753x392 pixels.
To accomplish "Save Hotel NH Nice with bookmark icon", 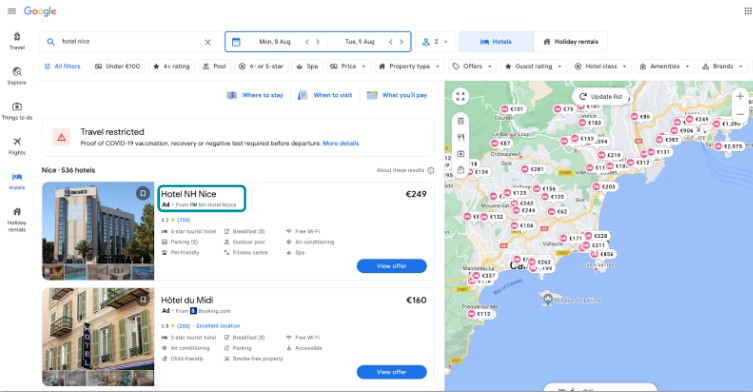I will click(143, 193).
